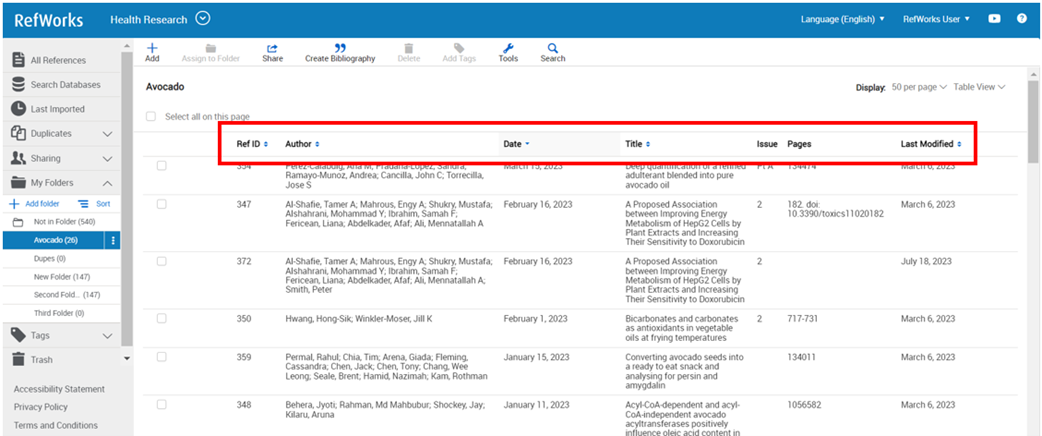Click the main page vertical scrollbar

click(1033, 120)
